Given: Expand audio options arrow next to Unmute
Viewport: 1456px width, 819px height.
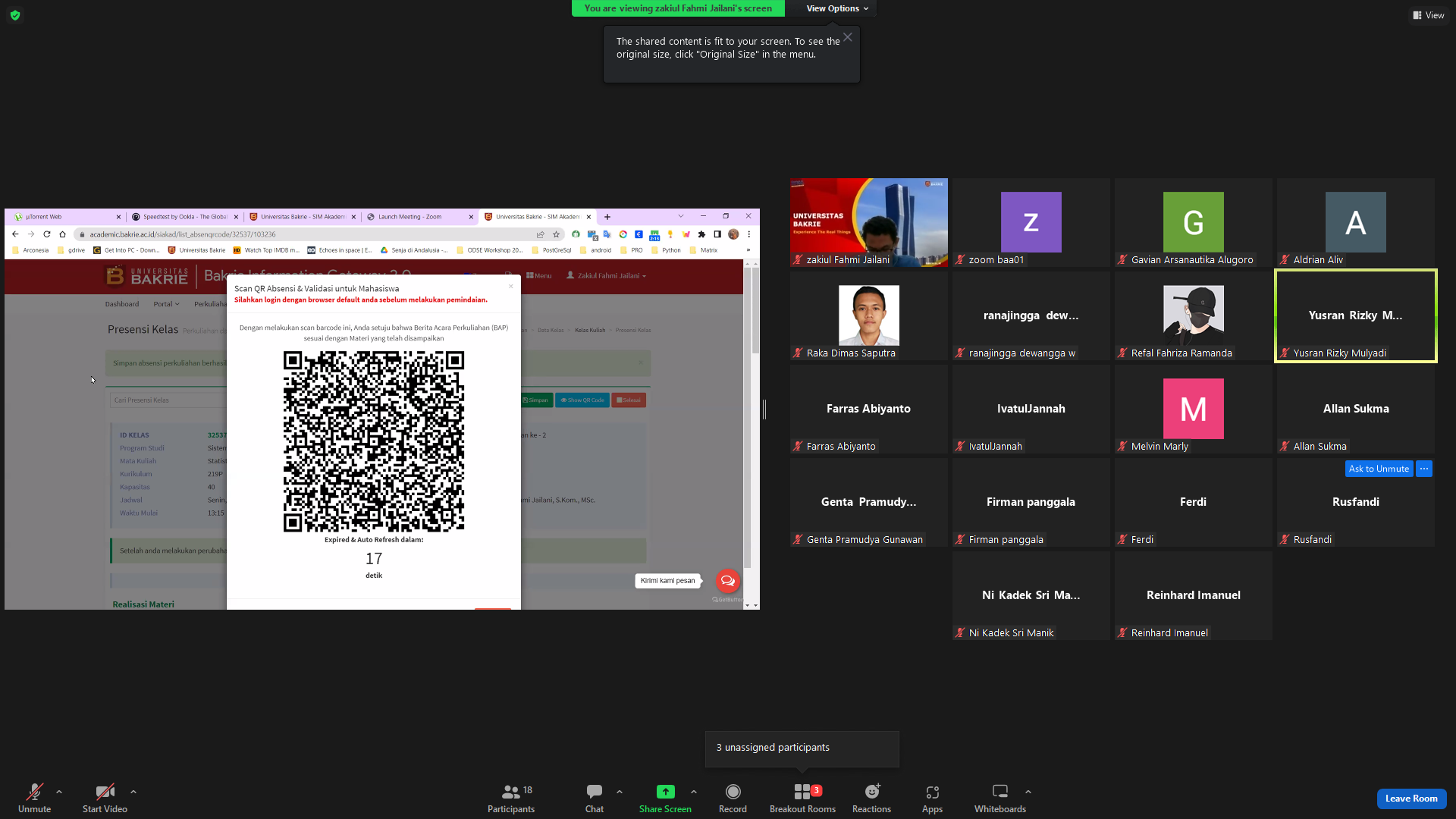Looking at the screenshot, I should coord(59,792).
